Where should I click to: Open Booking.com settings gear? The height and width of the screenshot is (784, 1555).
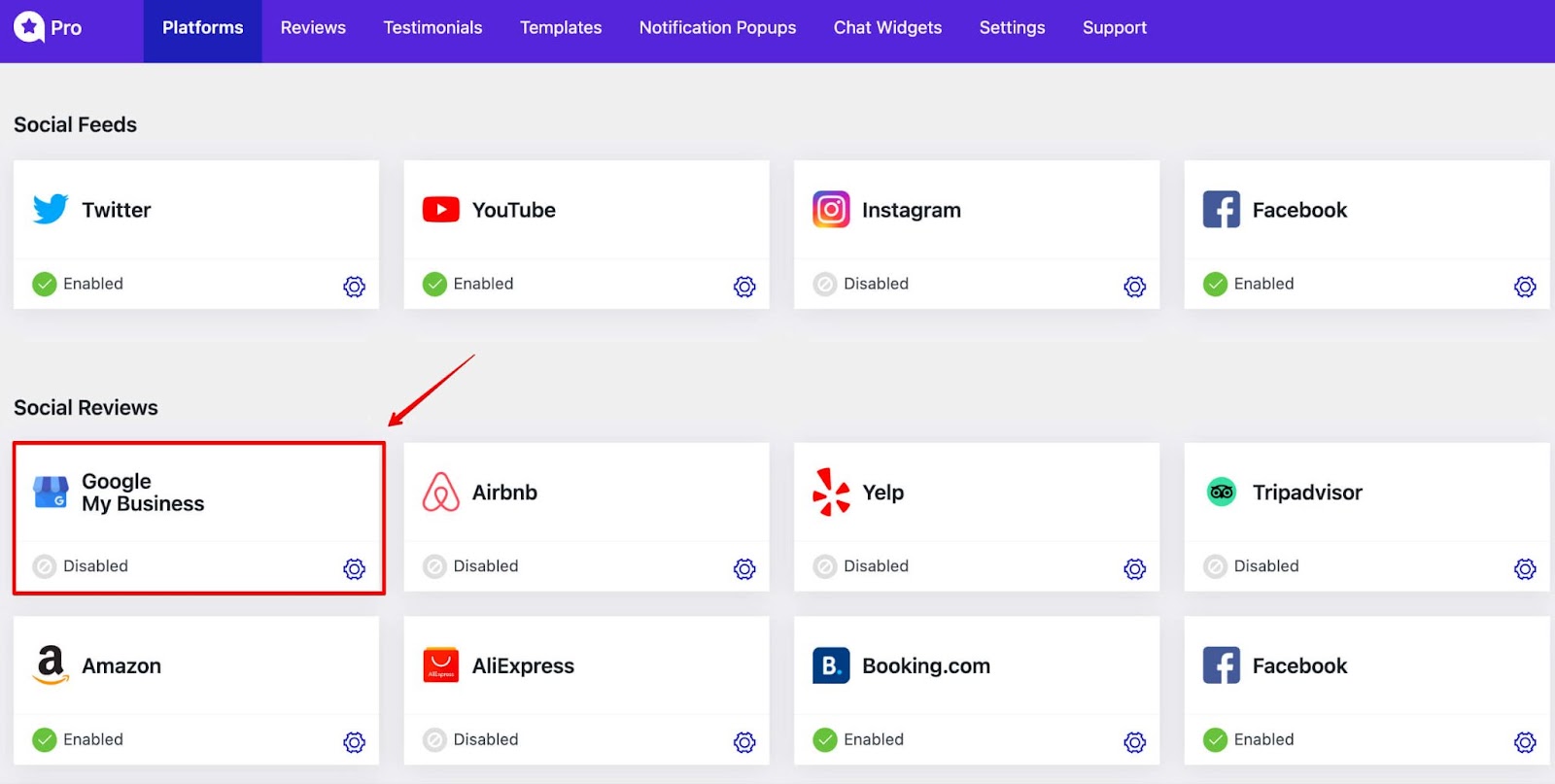[x=1135, y=743]
